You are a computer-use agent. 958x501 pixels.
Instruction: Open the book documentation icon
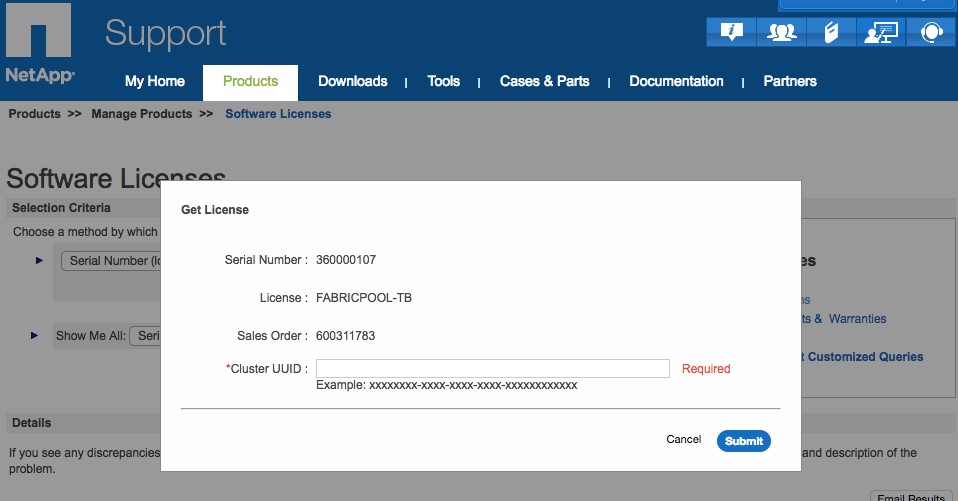tap(830, 32)
